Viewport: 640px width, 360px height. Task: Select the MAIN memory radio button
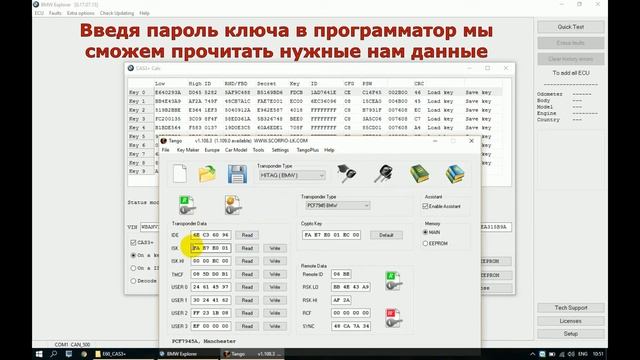(x=425, y=232)
